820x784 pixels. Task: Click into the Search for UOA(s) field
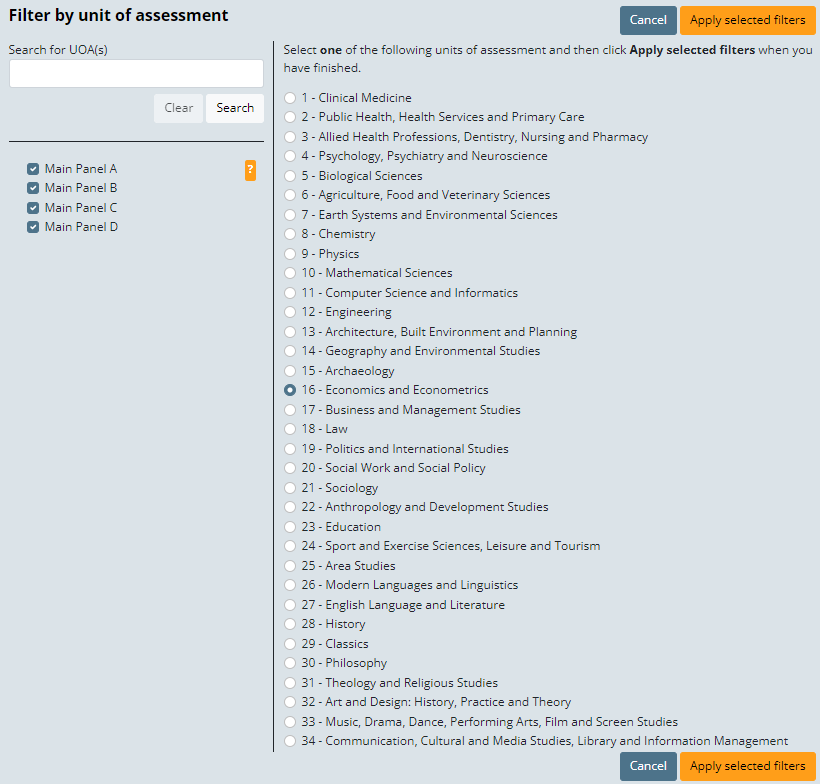click(136, 74)
